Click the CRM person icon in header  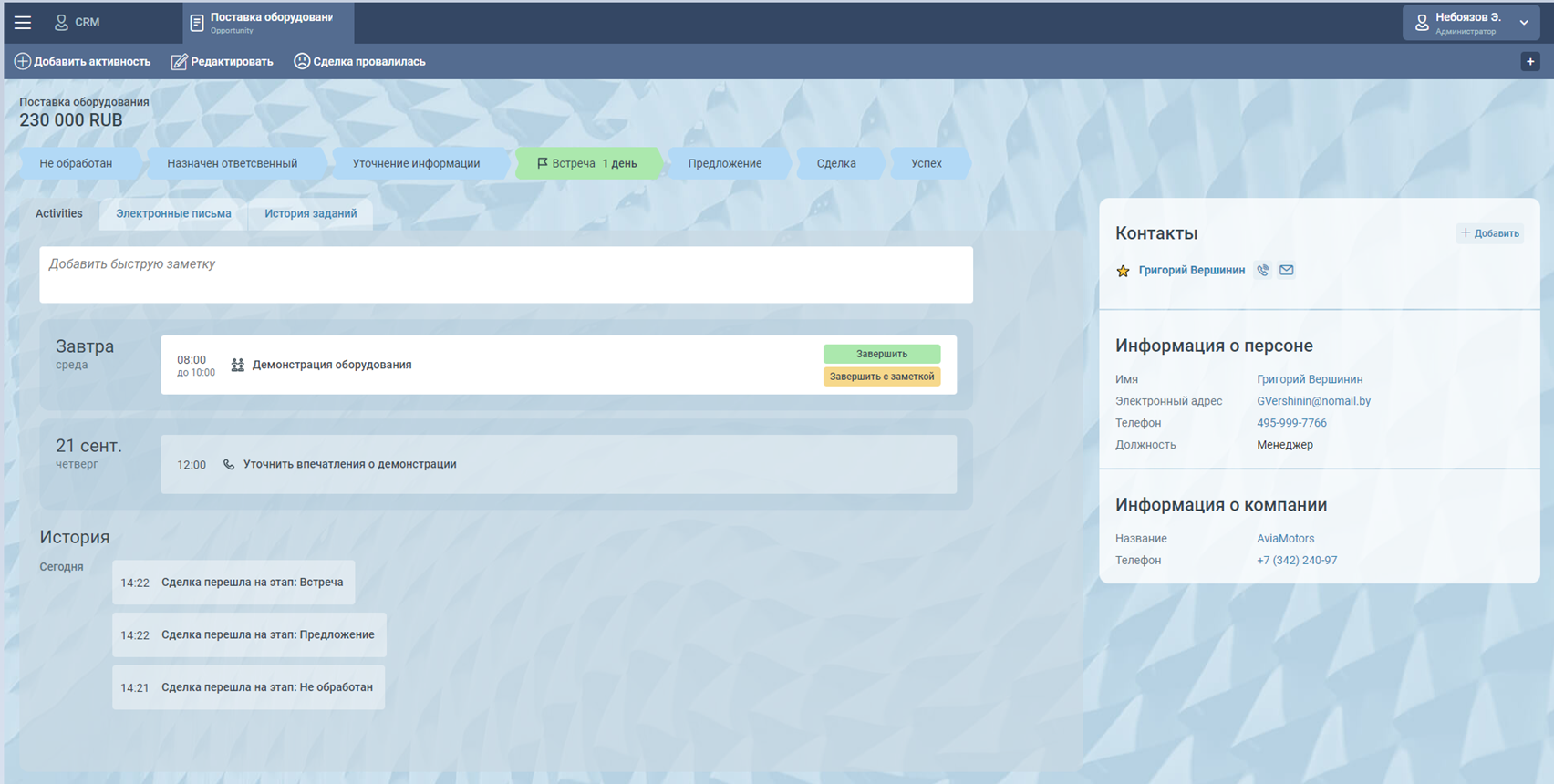pyautogui.click(x=61, y=23)
